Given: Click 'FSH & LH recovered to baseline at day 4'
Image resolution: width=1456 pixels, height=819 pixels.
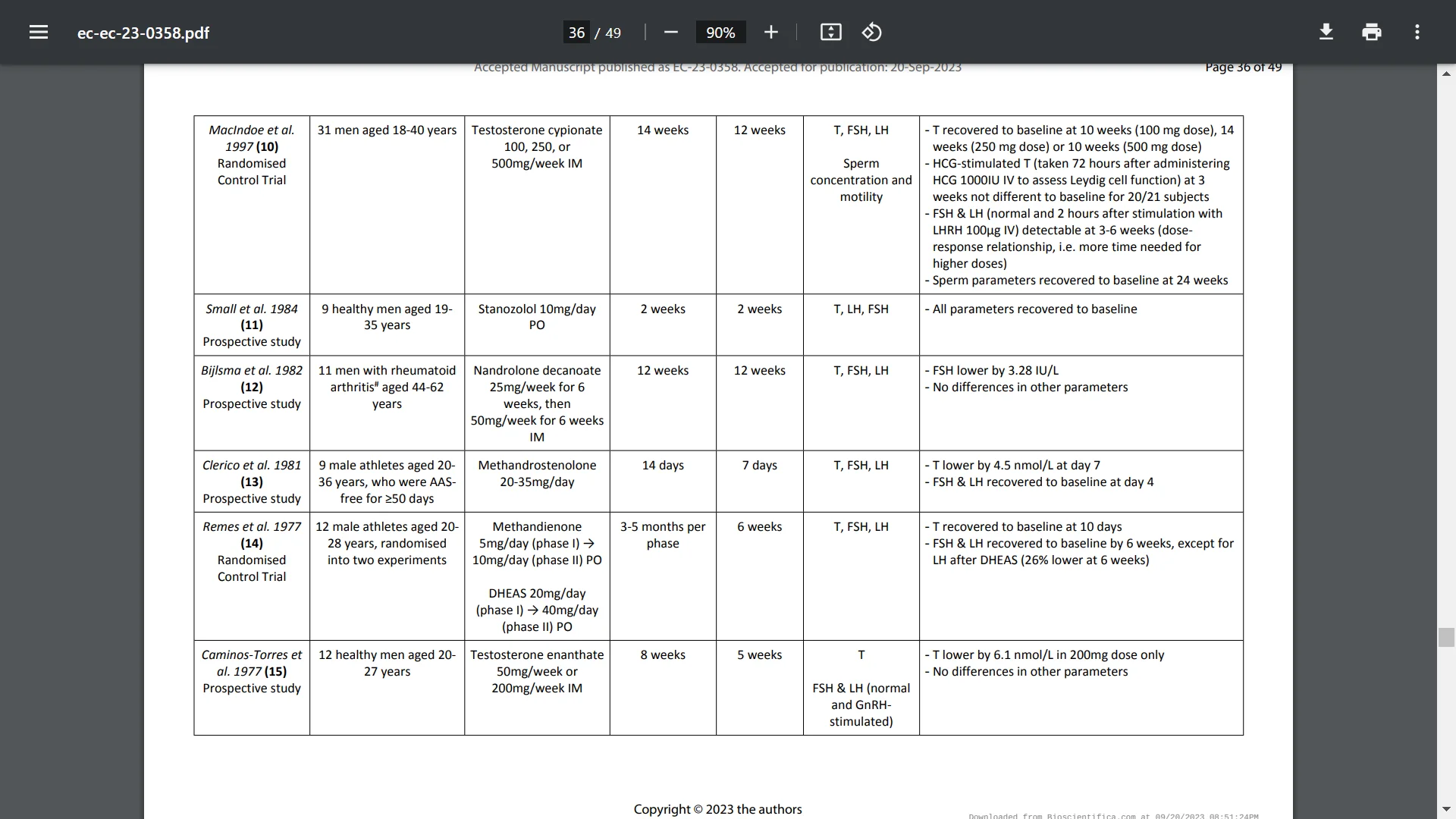Looking at the screenshot, I should 1043,482.
